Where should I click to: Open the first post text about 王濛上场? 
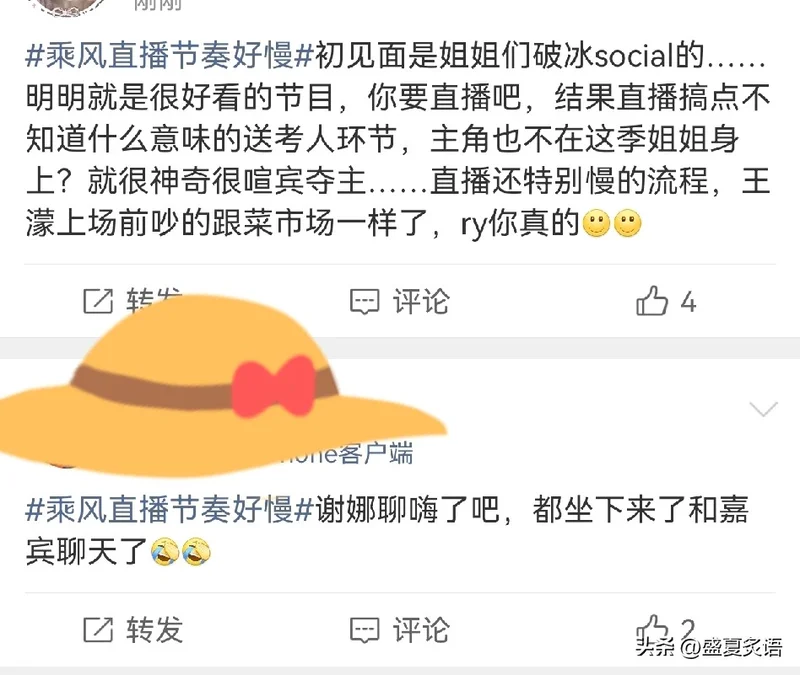point(398,139)
